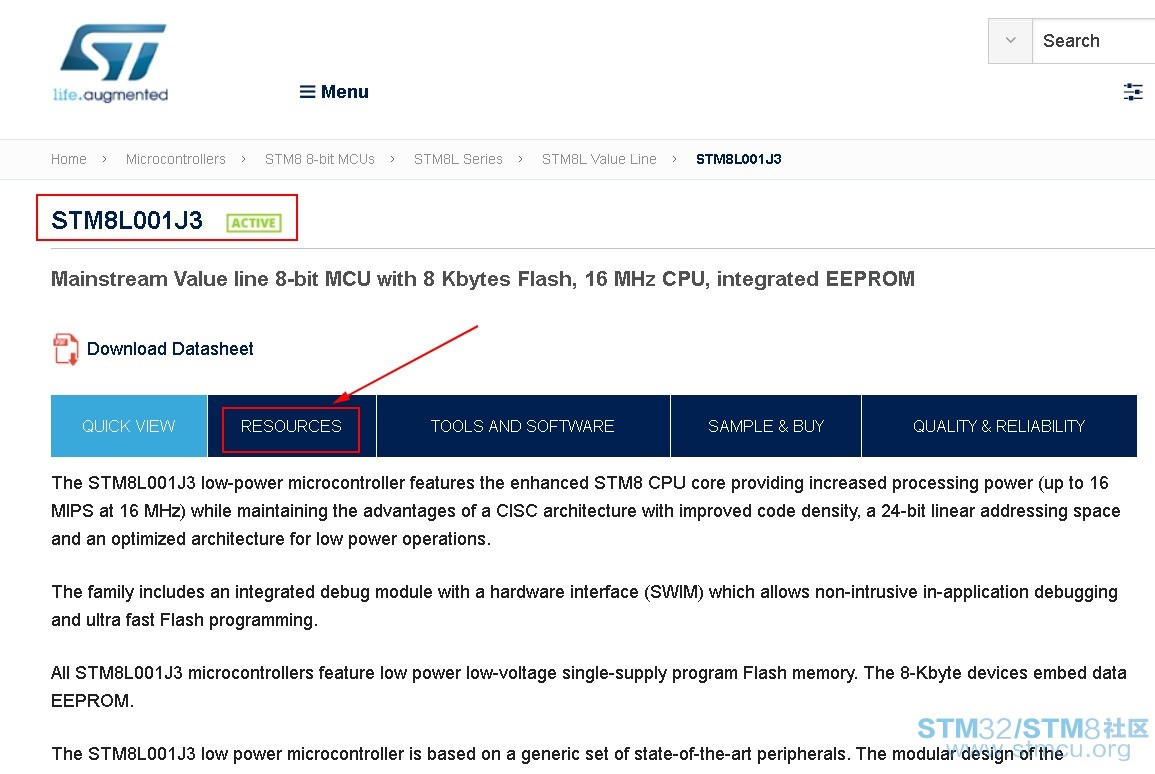The height and width of the screenshot is (774, 1155).
Task: Switch to the Quick View tab
Action: 129,426
